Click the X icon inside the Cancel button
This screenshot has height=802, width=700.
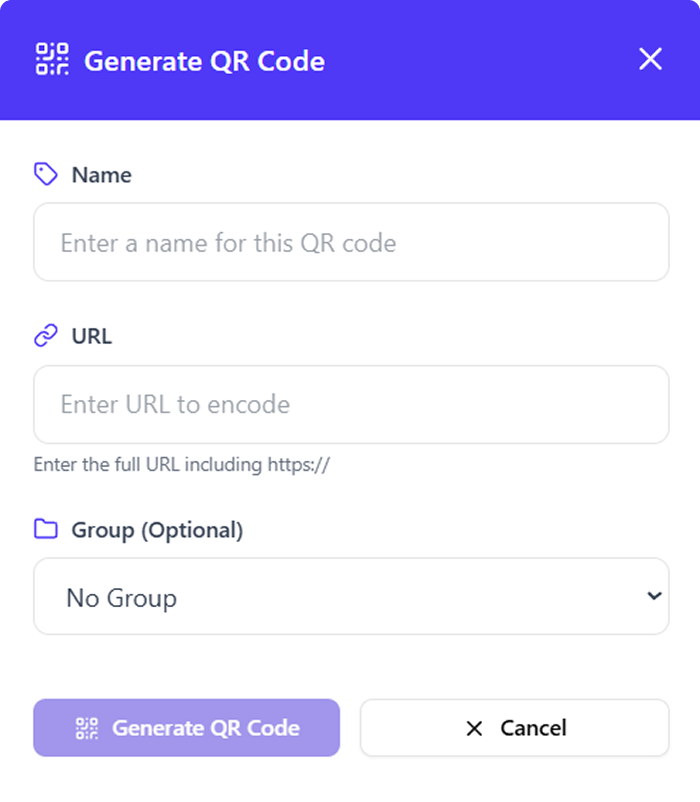tap(475, 728)
